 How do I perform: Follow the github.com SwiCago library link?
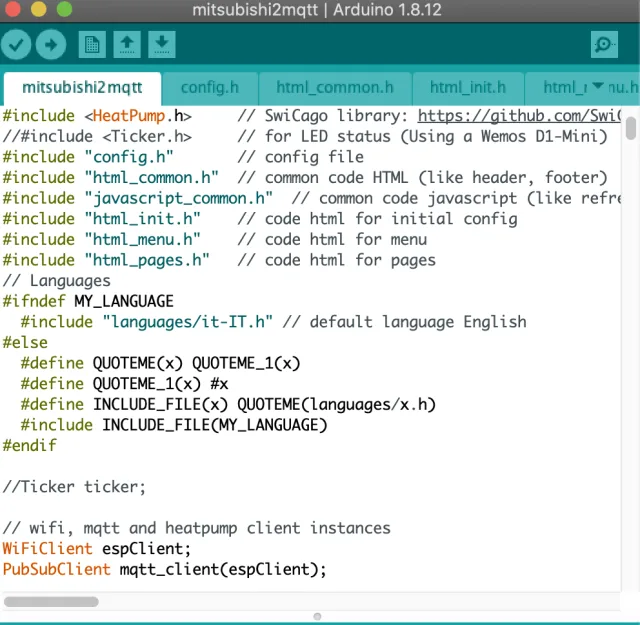point(520,116)
